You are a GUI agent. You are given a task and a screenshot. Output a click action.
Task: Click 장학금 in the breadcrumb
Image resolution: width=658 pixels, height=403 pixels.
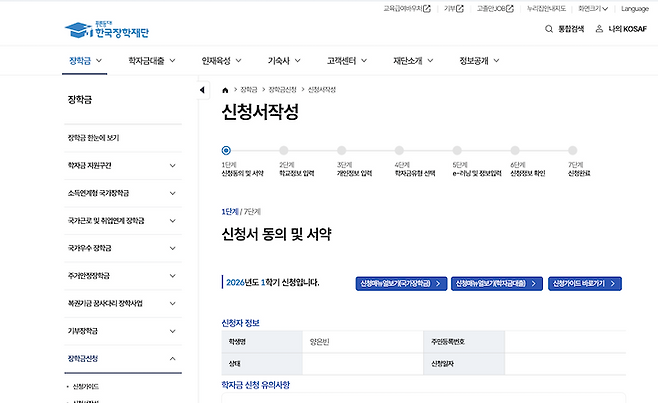[x=248, y=90]
